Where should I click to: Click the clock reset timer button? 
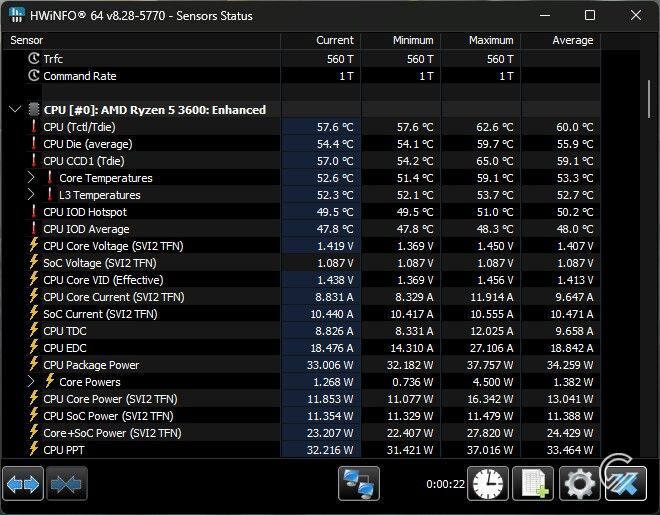click(x=488, y=483)
